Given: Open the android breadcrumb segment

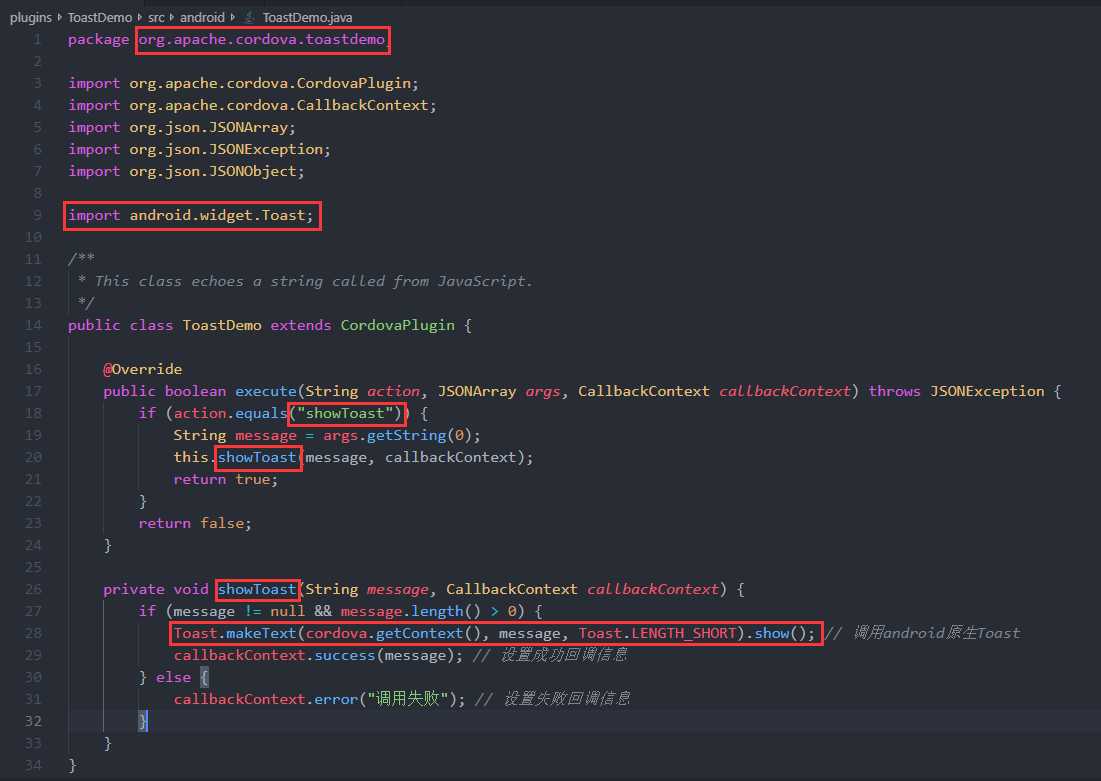Looking at the screenshot, I should pos(202,18).
